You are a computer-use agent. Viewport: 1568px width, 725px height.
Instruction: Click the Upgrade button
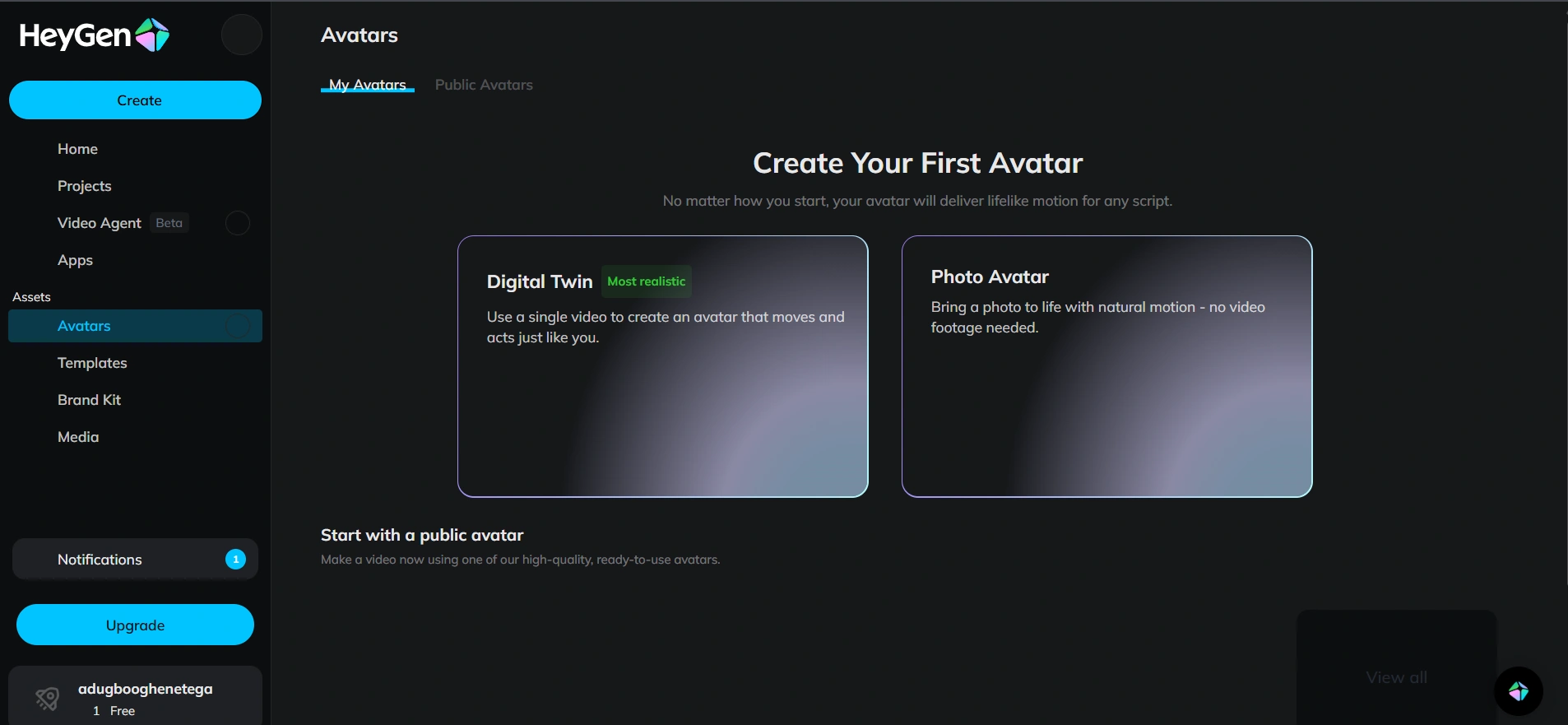[x=135, y=625]
